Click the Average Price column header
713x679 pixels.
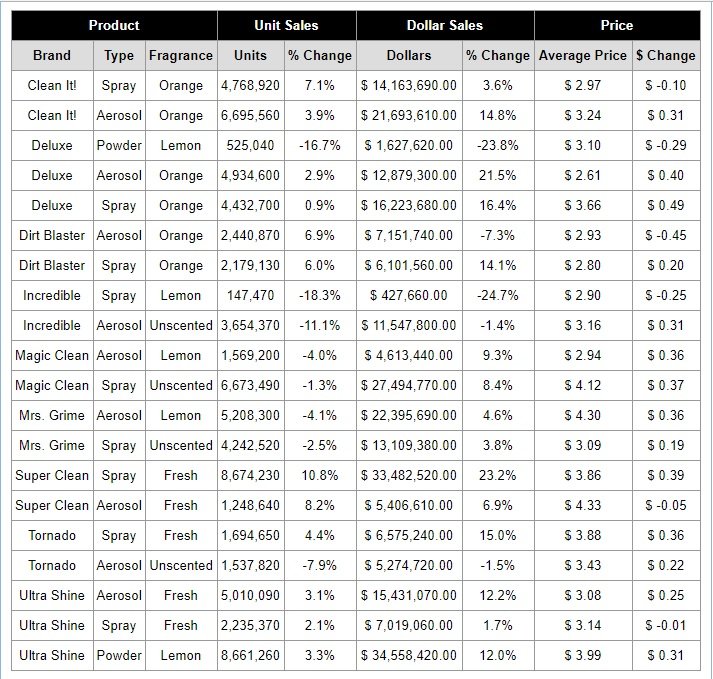tap(583, 56)
